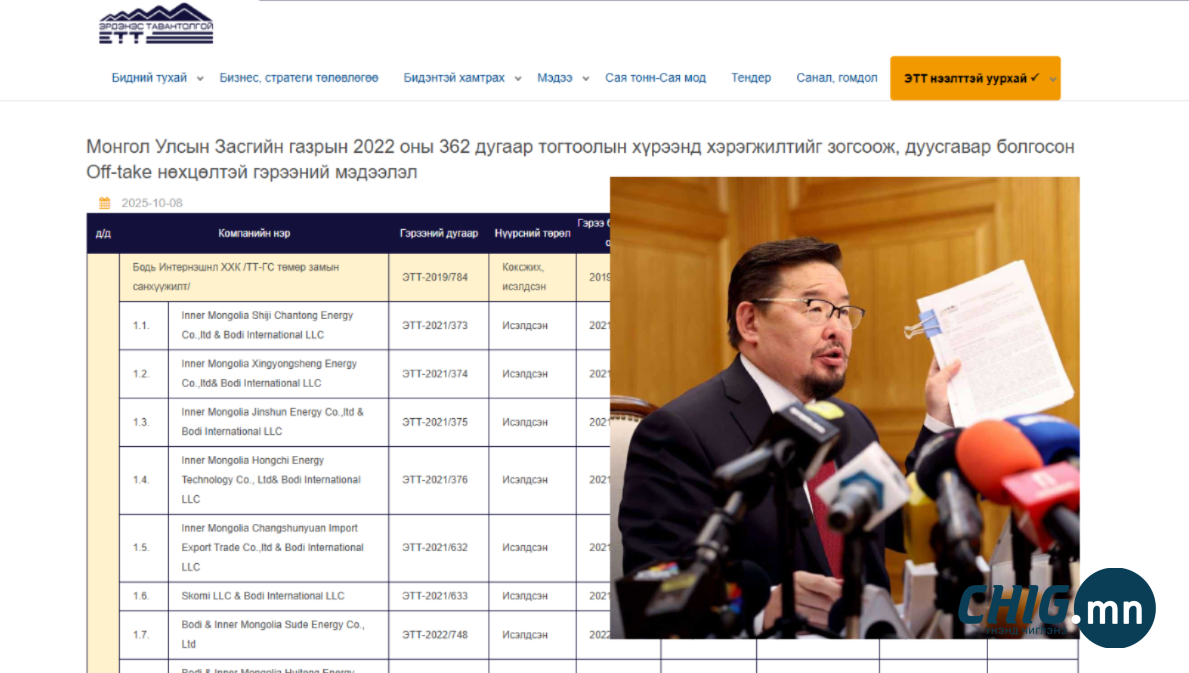Click the Нүүрсний төрөл column header
The height and width of the screenshot is (673, 1189).
pos(532,233)
